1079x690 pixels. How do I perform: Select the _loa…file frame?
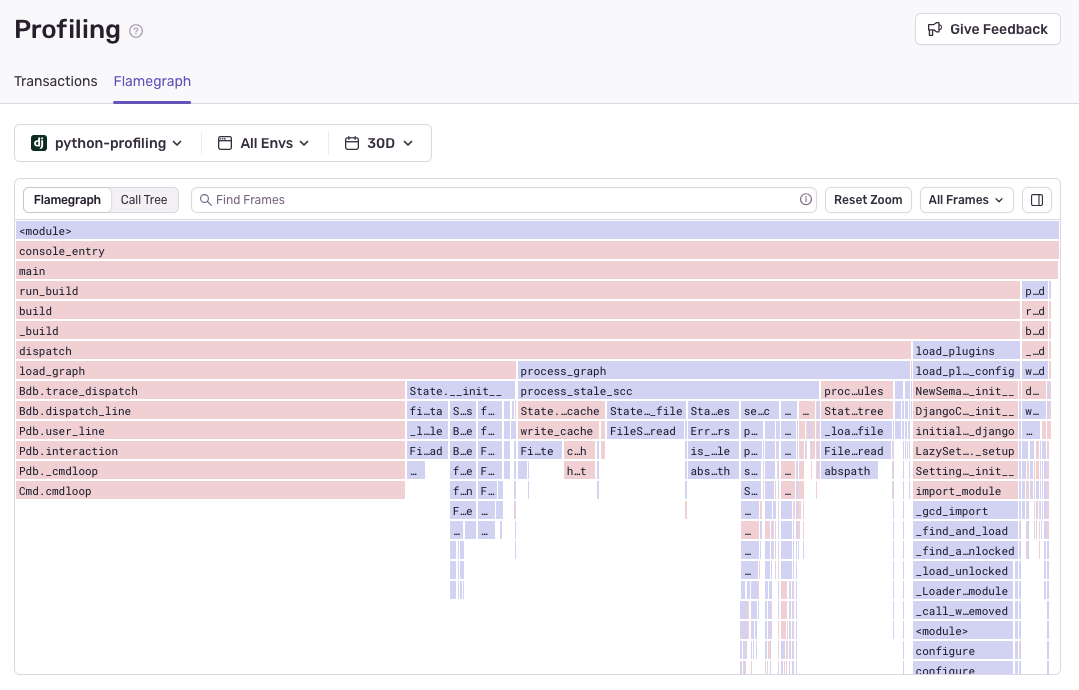(856, 430)
